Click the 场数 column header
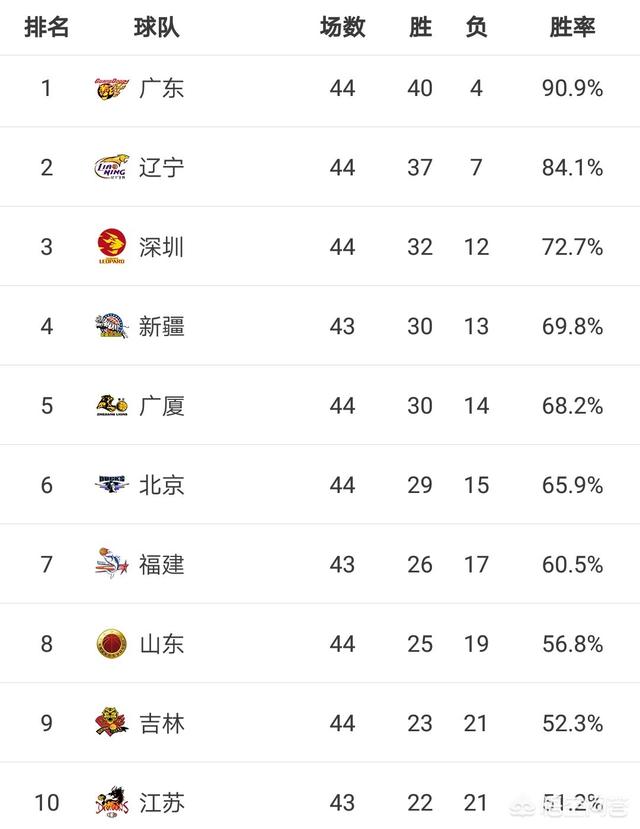The height and width of the screenshot is (829, 640). click(342, 27)
